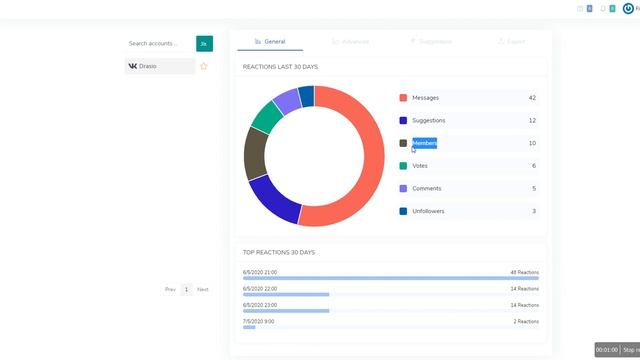Click the Votes legend label

tap(420, 166)
